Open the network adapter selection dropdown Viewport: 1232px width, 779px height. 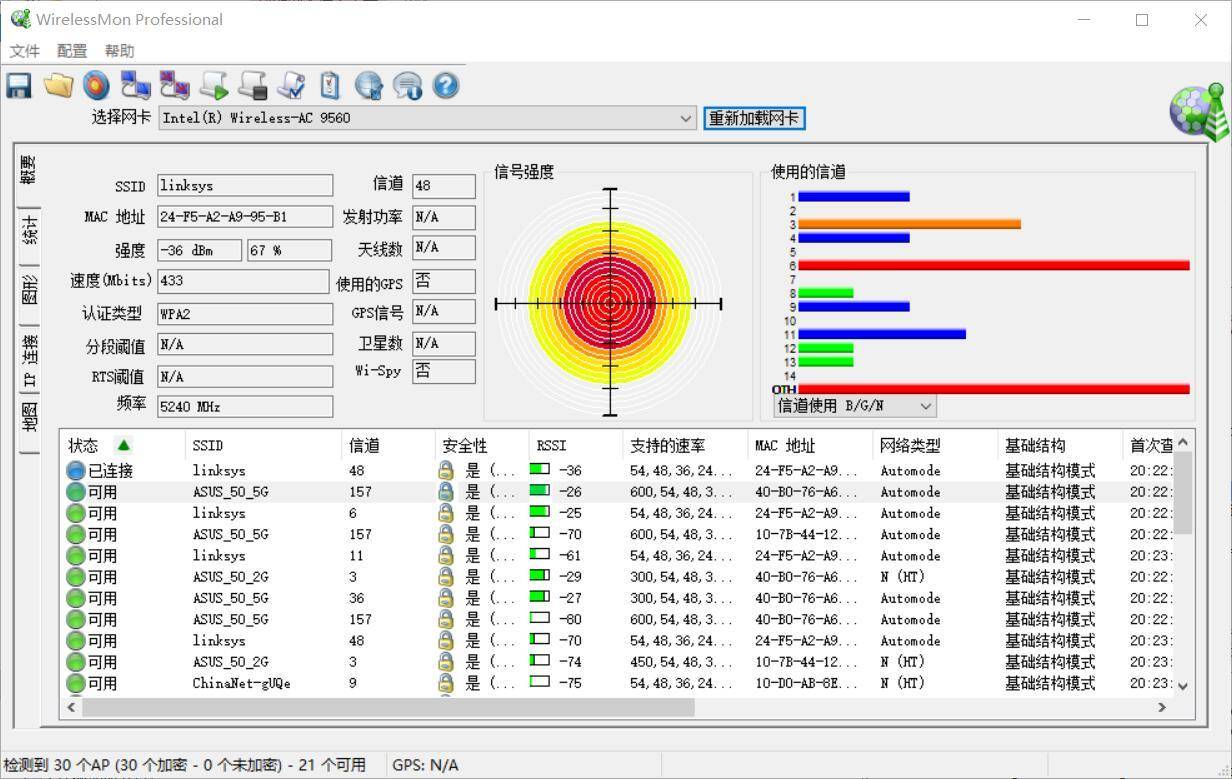click(x=686, y=118)
